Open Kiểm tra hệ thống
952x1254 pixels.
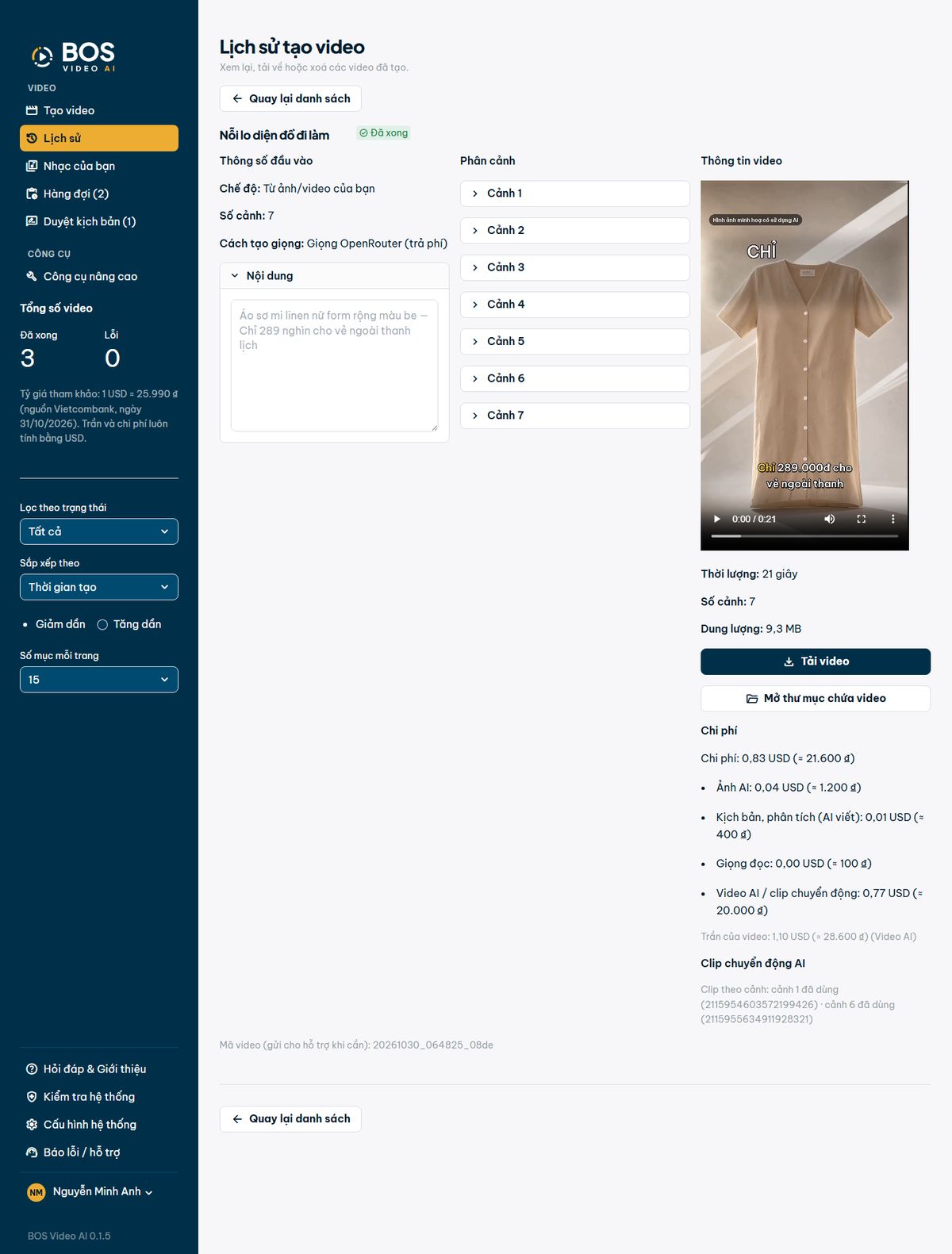pyautogui.click(x=99, y=1096)
